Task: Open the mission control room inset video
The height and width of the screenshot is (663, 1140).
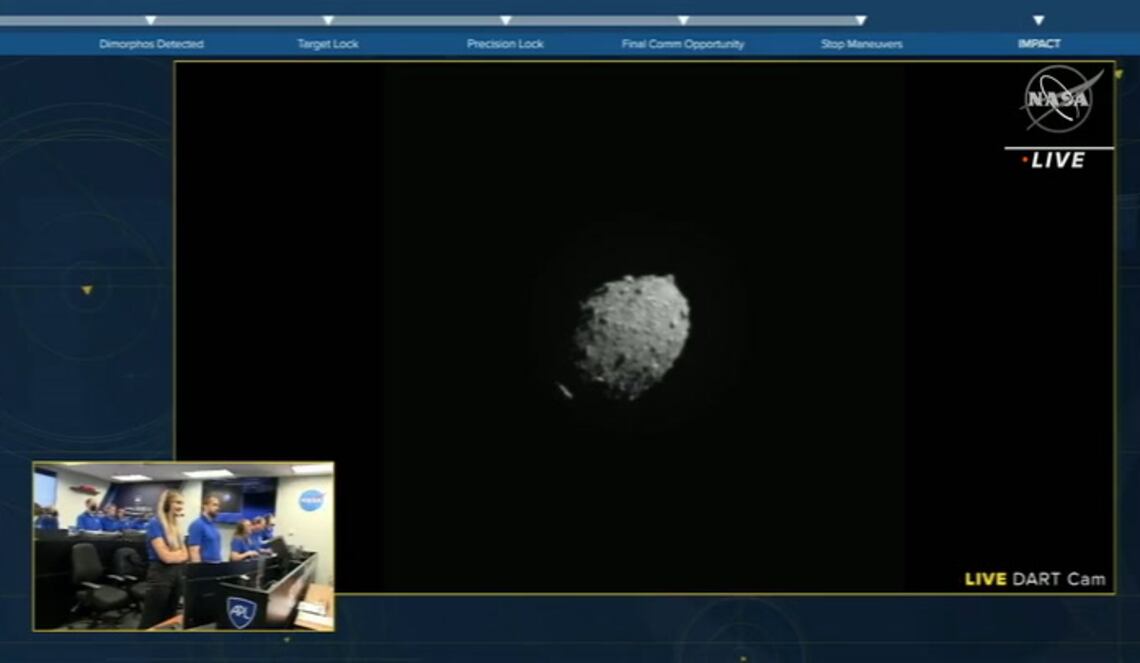Action: click(183, 546)
